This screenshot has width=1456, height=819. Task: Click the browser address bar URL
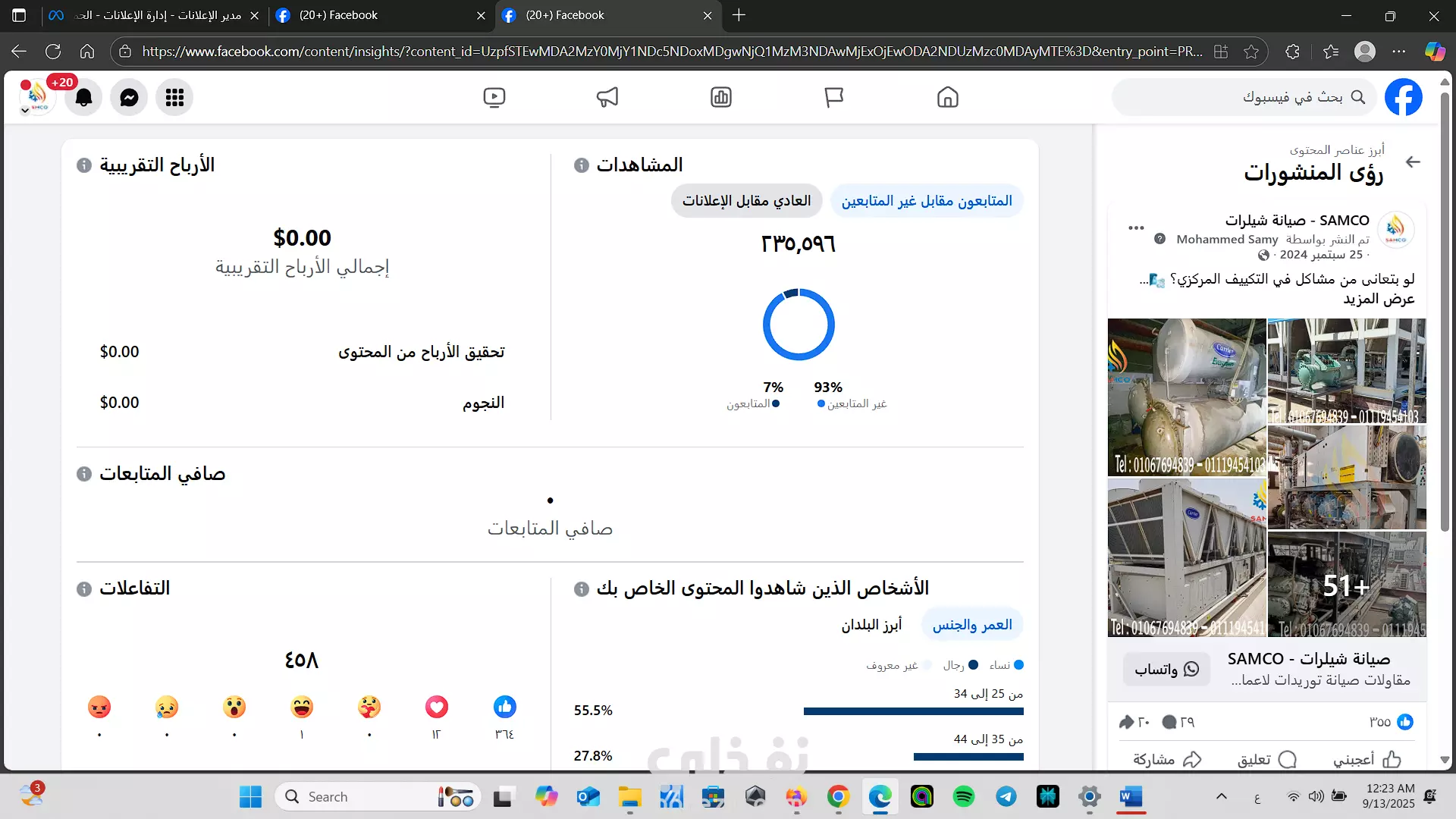coord(672,52)
